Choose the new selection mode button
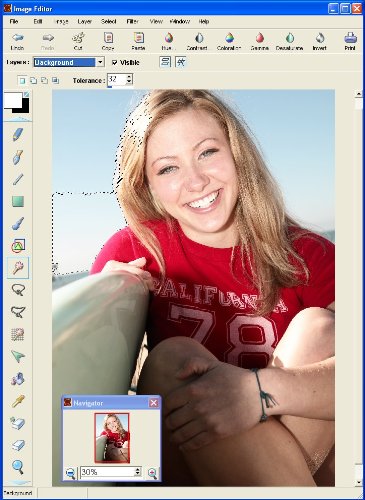Viewport: 365px width, 500px height. click(x=22, y=80)
